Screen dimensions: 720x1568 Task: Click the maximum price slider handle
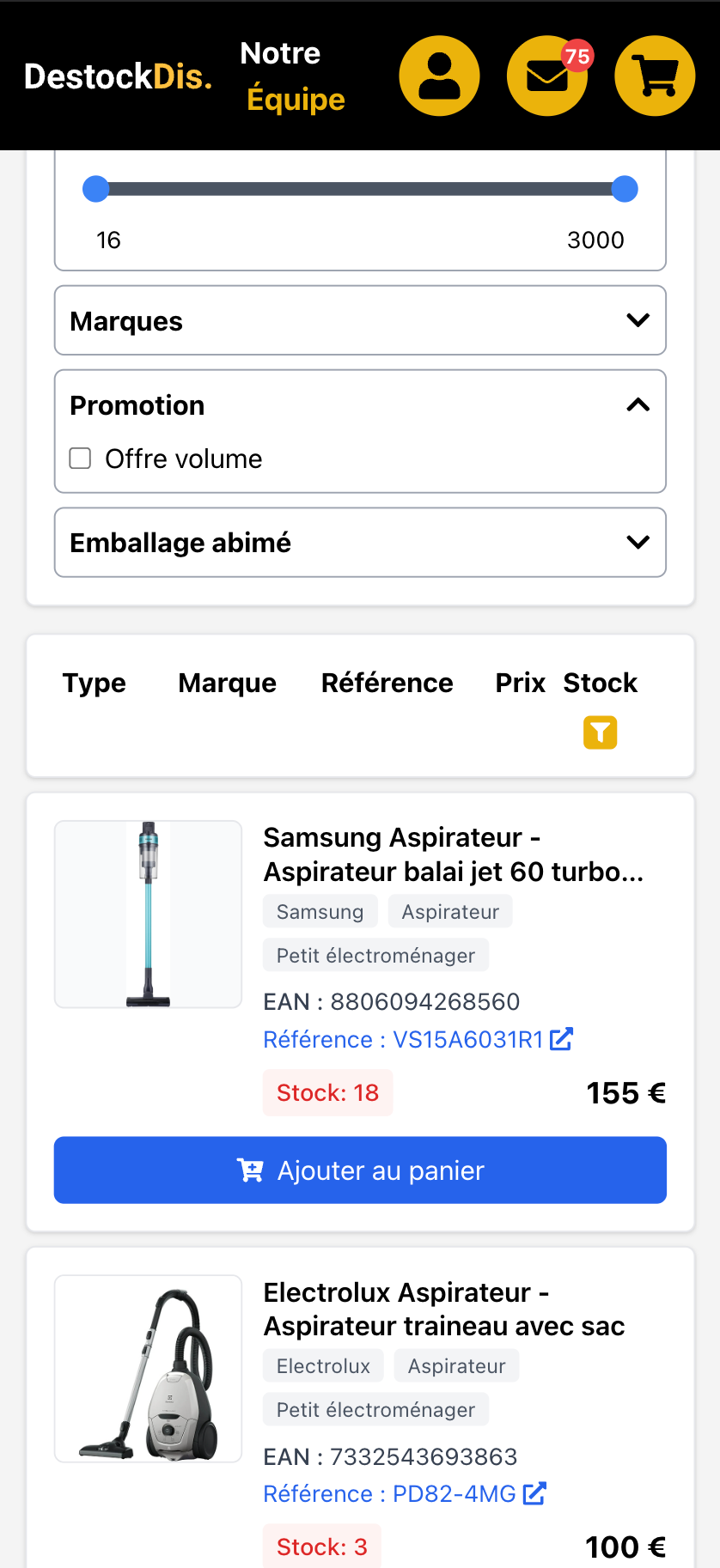point(625,189)
